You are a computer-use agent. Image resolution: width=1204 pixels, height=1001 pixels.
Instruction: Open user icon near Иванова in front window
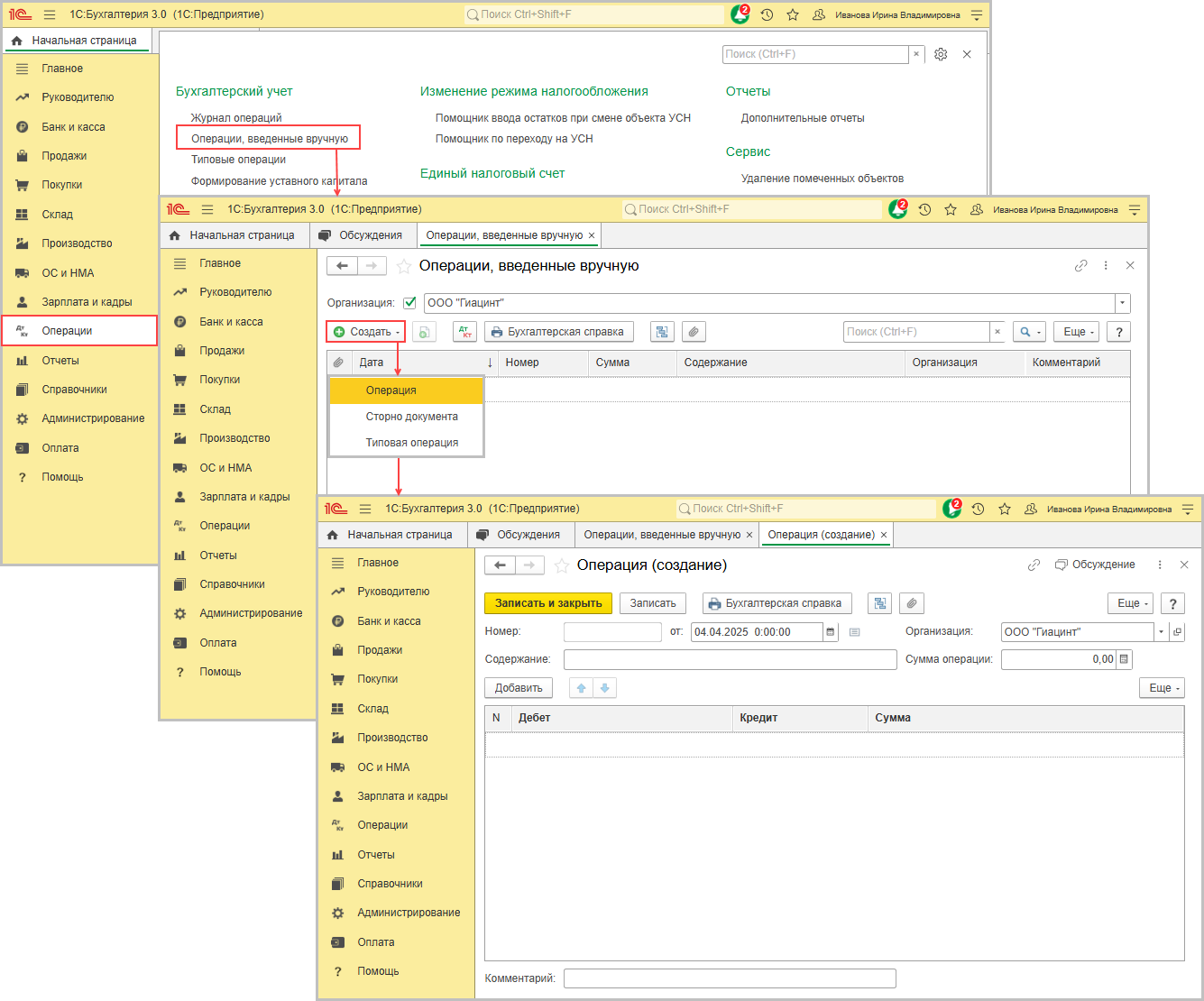(x=1031, y=509)
